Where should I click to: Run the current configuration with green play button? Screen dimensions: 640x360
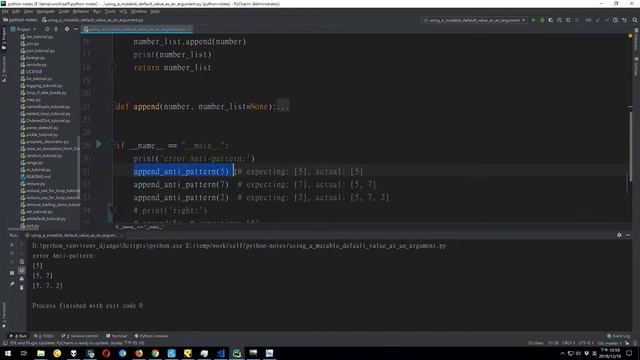pyautogui.click(x=533, y=20)
